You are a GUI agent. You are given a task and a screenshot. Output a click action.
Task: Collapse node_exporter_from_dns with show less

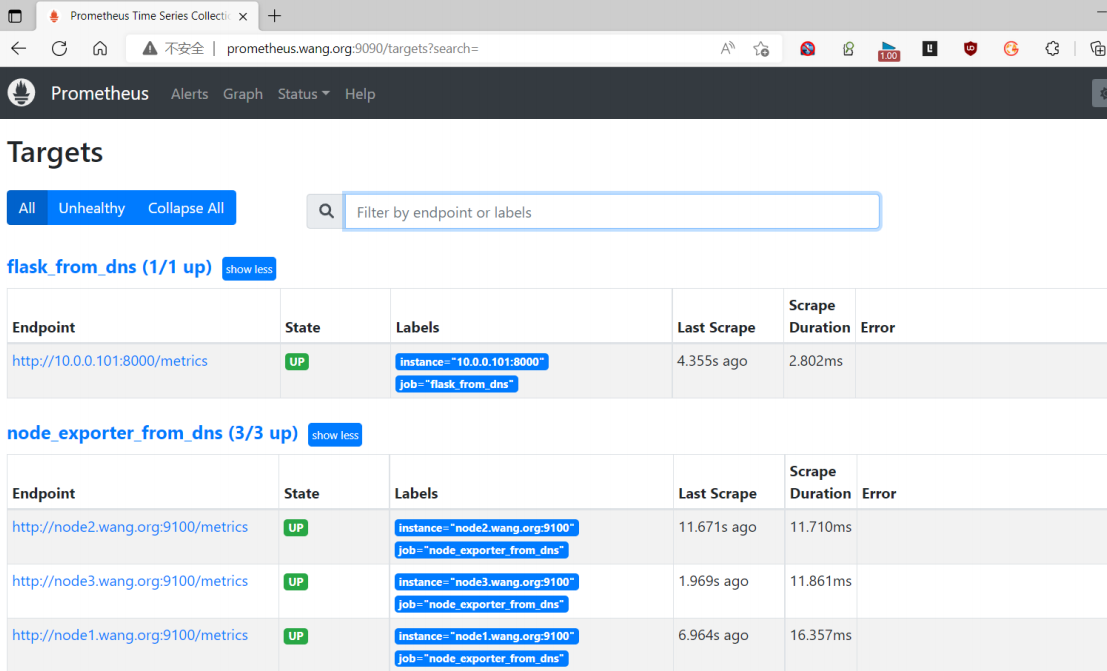click(335, 435)
